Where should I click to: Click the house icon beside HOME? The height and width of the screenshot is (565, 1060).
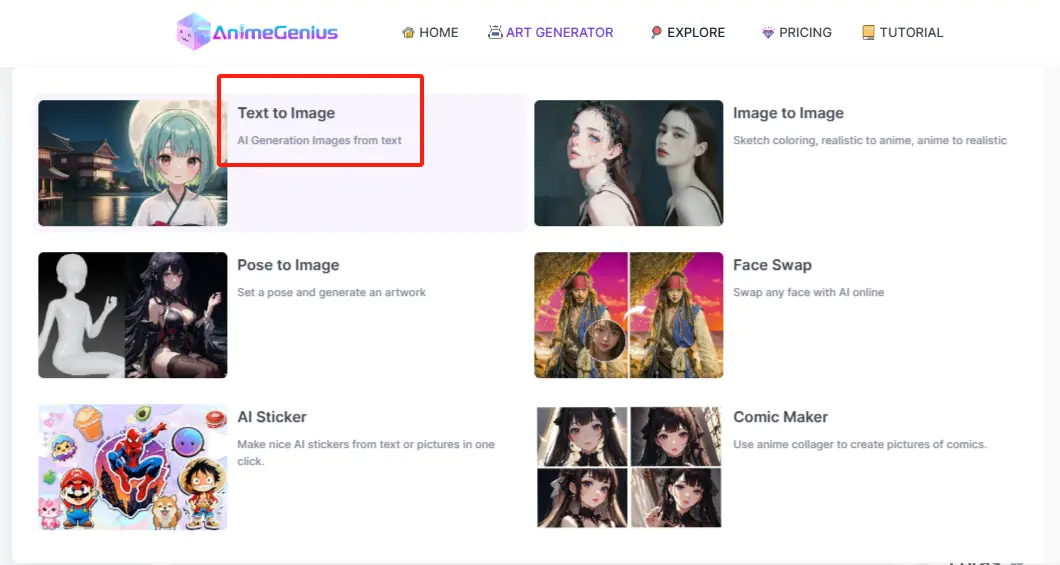[x=408, y=32]
